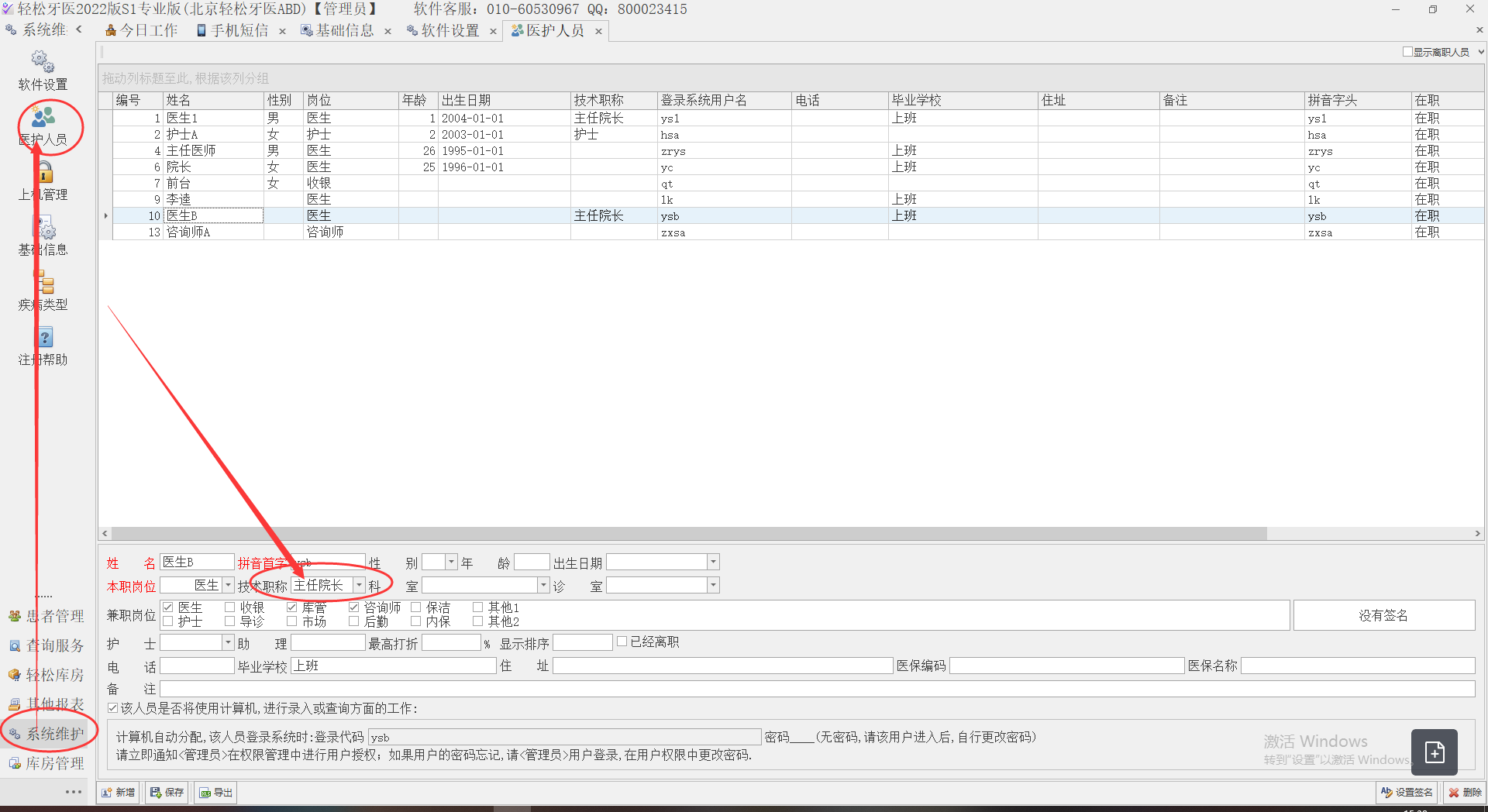Open 其他报表 module
Image resolution: width=1488 pixels, height=812 pixels.
point(46,704)
